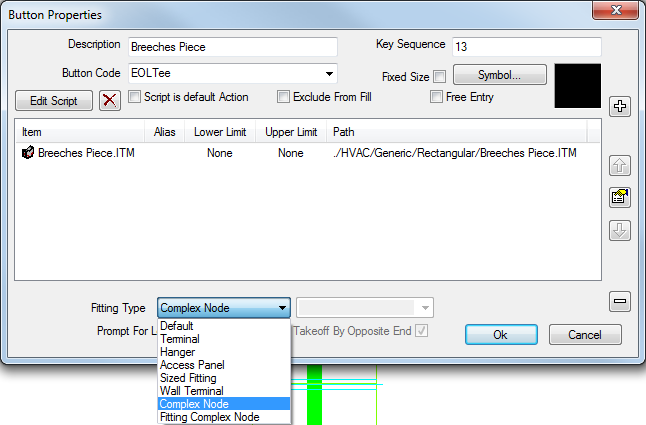The image size is (646, 425).
Task: Open item properties edit icon
Action: (x=620, y=197)
